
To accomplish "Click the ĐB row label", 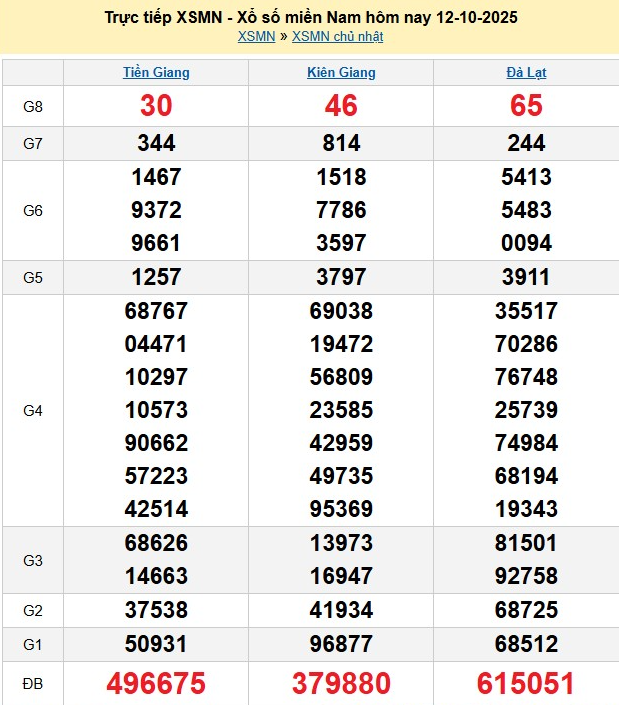I will 32,683.
